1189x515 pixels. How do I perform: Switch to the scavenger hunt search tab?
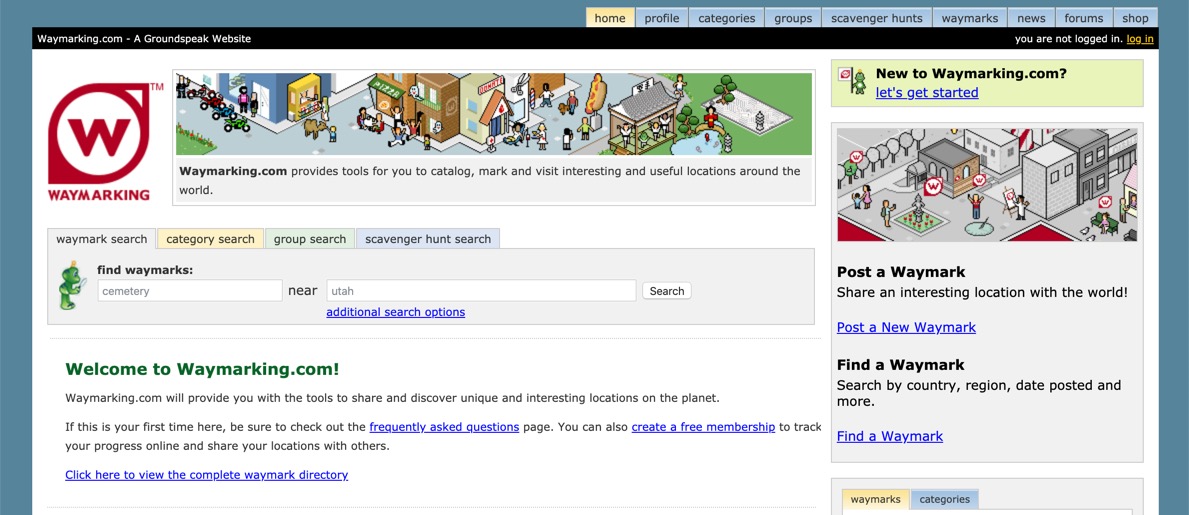pyautogui.click(x=428, y=239)
